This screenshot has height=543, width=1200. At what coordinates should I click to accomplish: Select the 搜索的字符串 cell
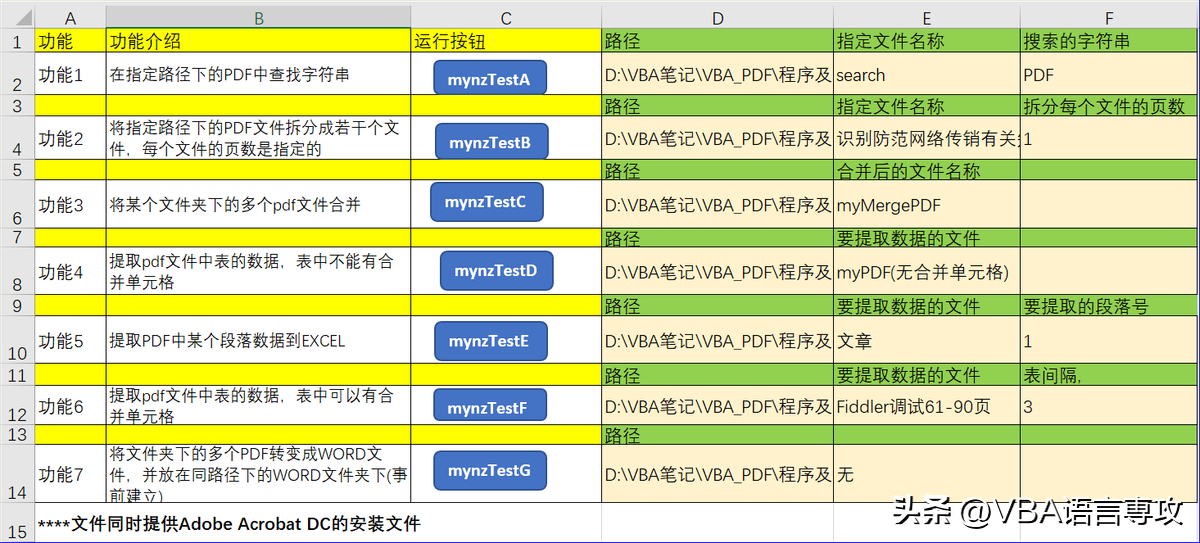coord(1109,42)
